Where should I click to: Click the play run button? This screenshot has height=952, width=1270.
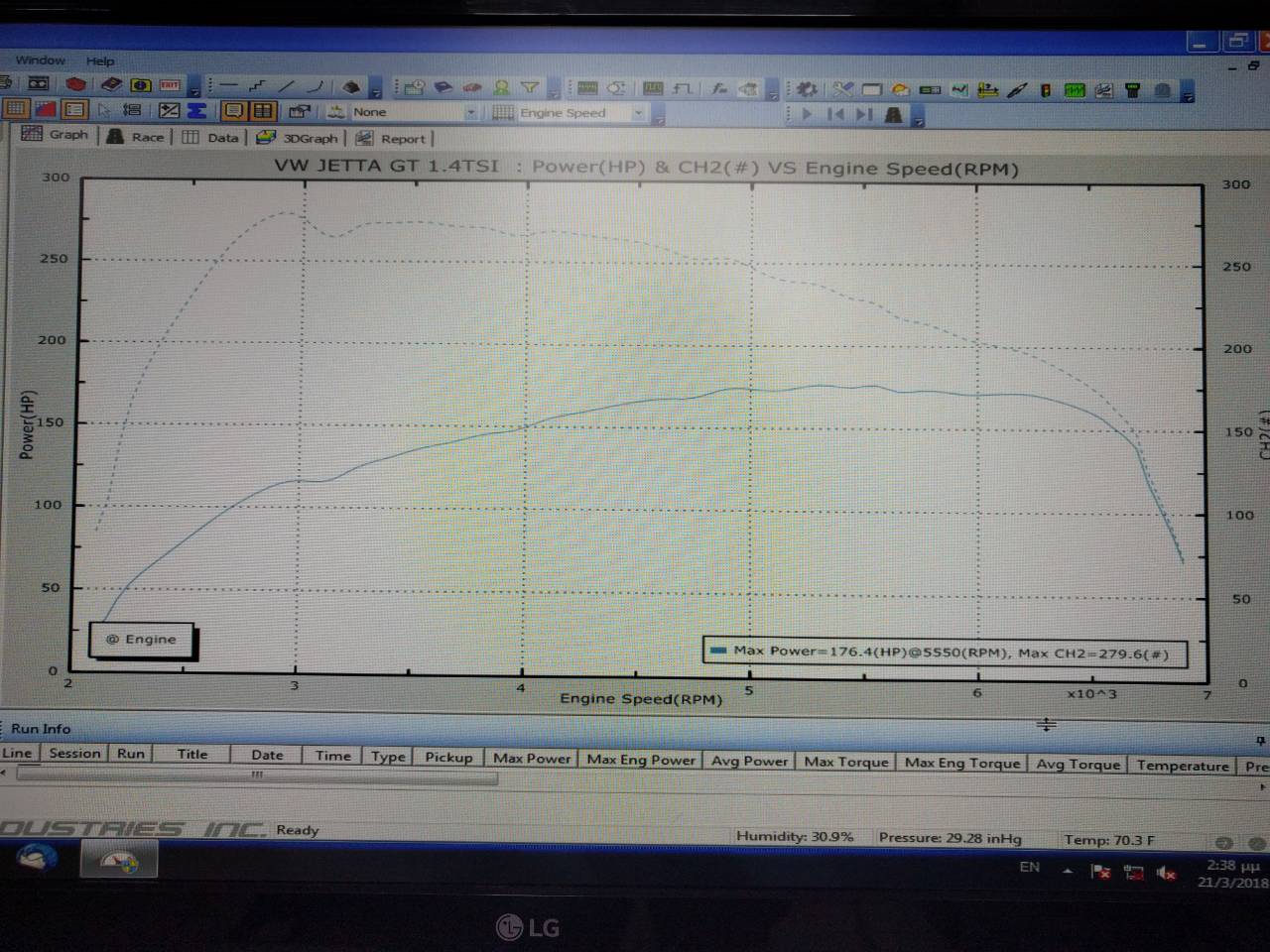point(806,114)
